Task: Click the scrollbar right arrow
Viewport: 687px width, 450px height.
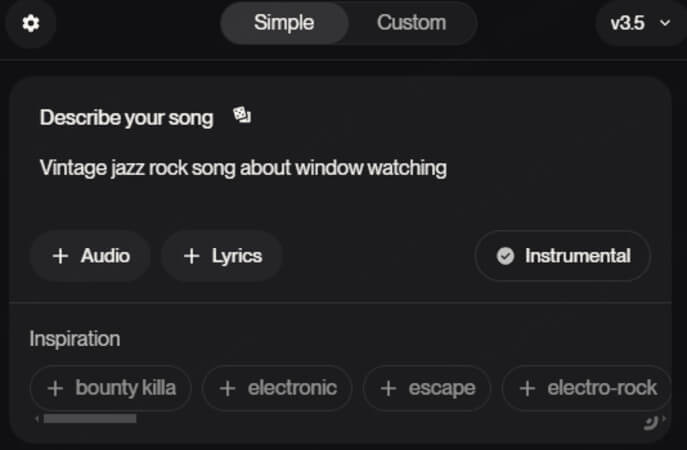Action: (664, 419)
